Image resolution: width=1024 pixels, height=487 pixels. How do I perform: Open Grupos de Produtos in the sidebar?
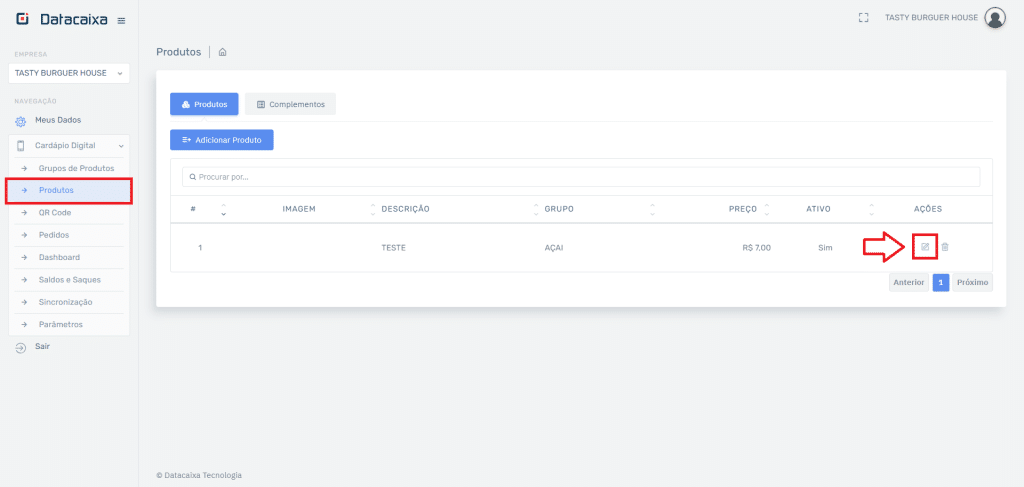tap(76, 168)
